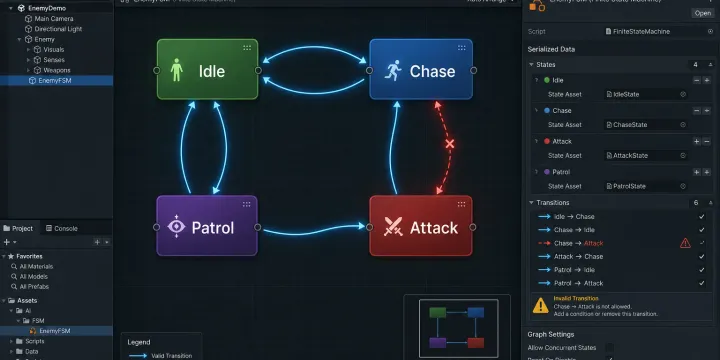This screenshot has width=720, height=360.
Task: Click the Chase node's running figure icon
Action: point(393,71)
